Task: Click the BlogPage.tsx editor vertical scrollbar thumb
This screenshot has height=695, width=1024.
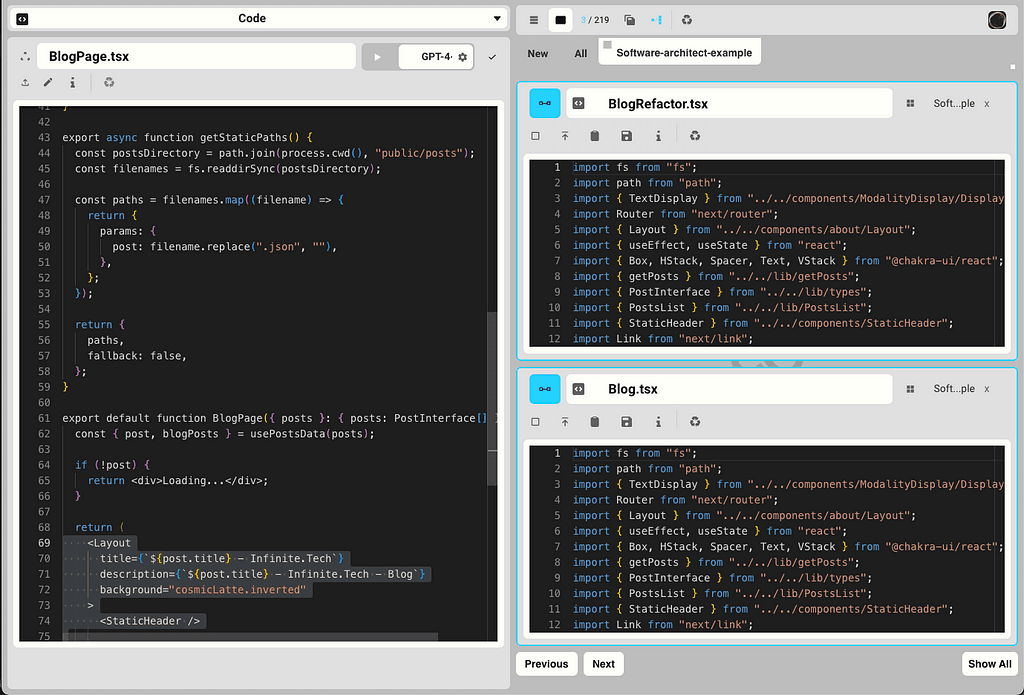Action: pyautogui.click(x=492, y=398)
